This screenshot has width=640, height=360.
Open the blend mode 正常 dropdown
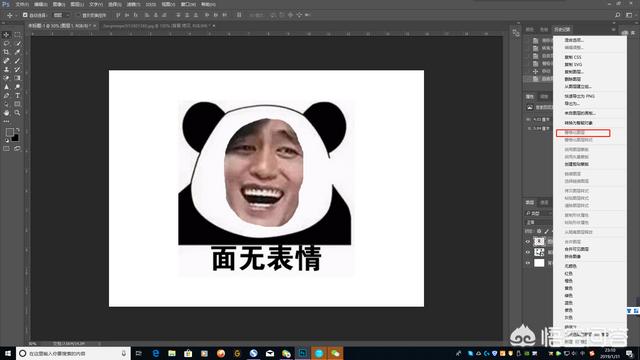click(x=538, y=222)
